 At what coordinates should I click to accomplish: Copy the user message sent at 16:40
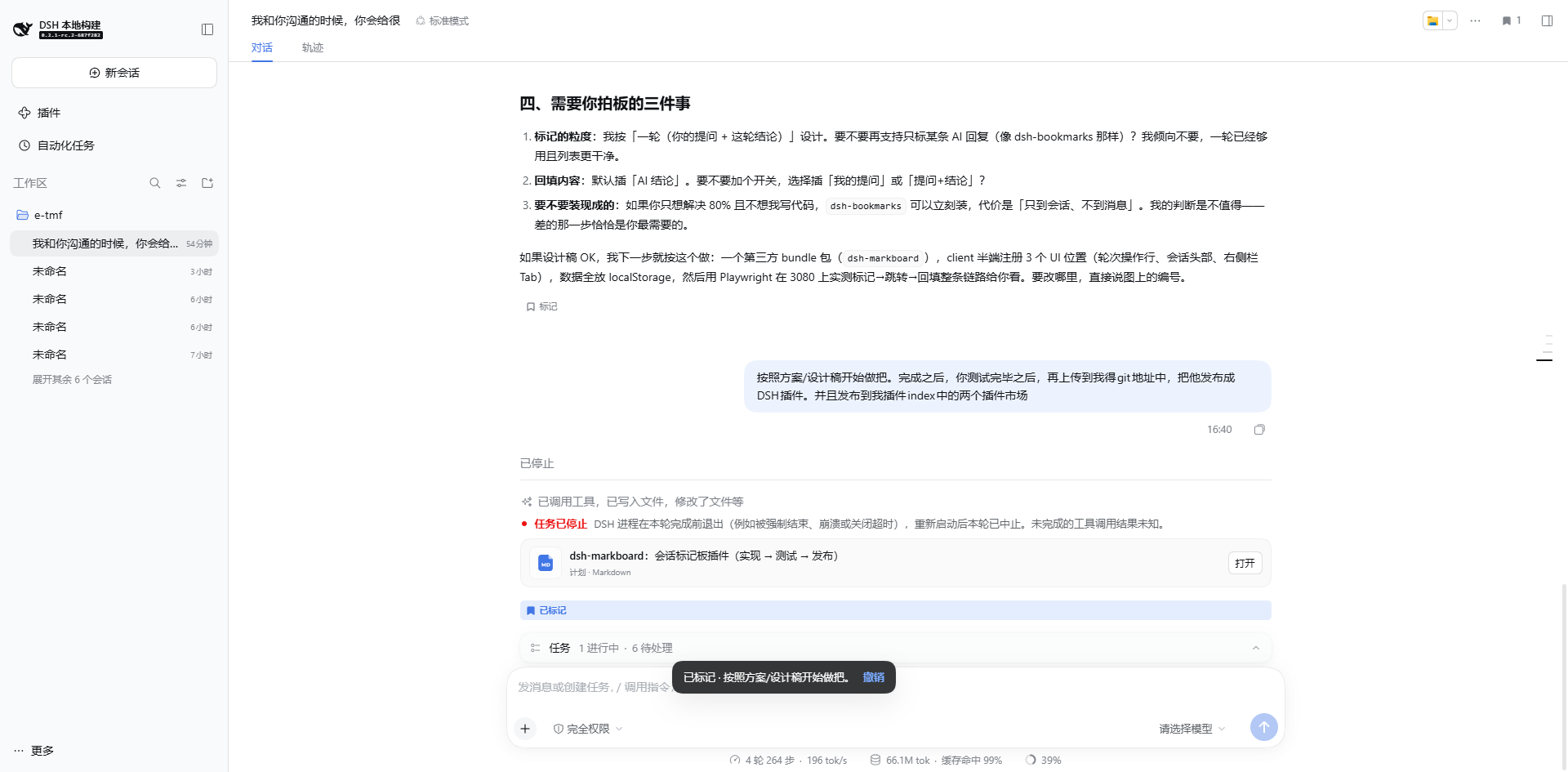click(x=1259, y=430)
